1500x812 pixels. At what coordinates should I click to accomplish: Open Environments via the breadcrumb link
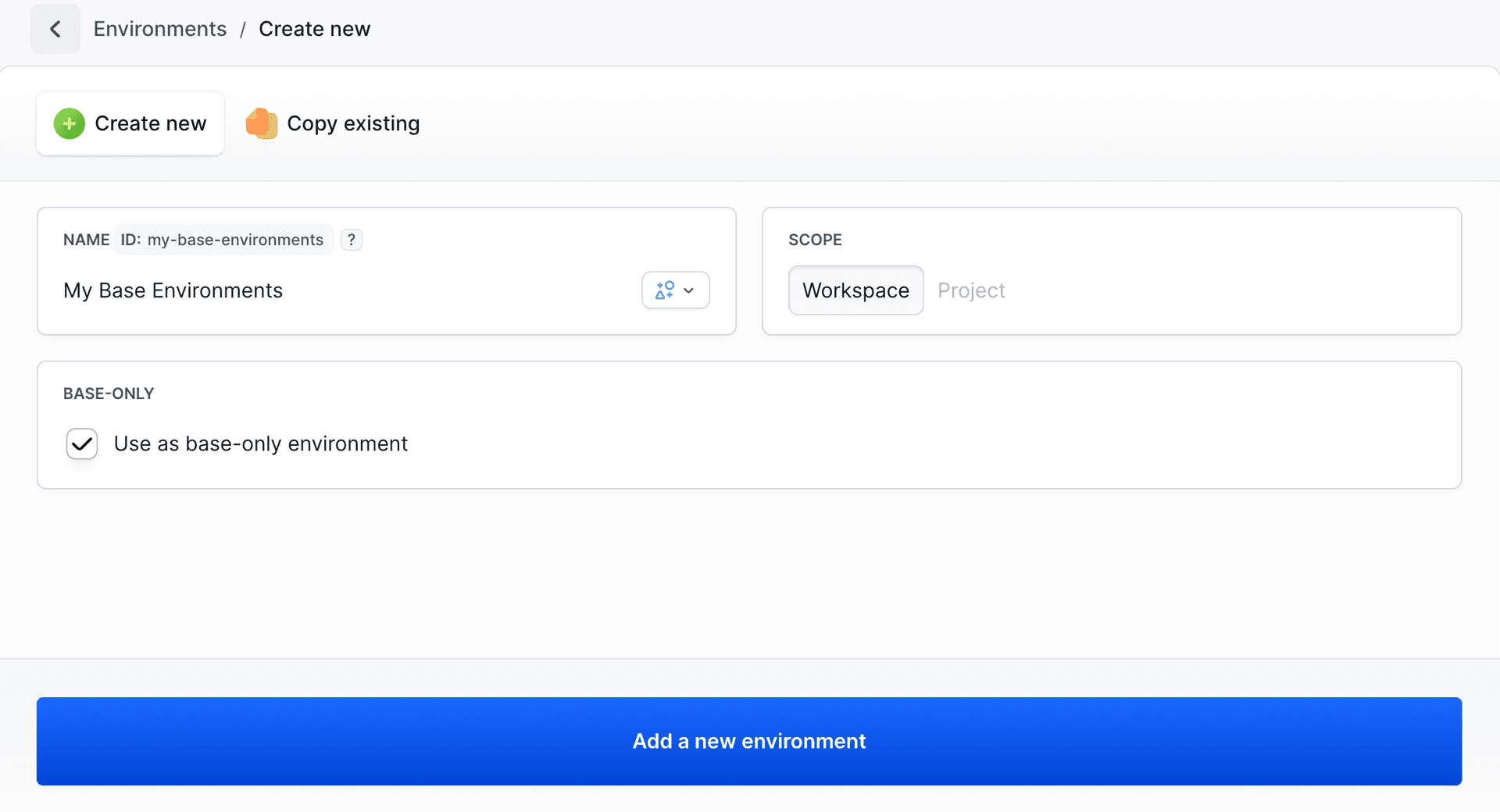(x=159, y=28)
